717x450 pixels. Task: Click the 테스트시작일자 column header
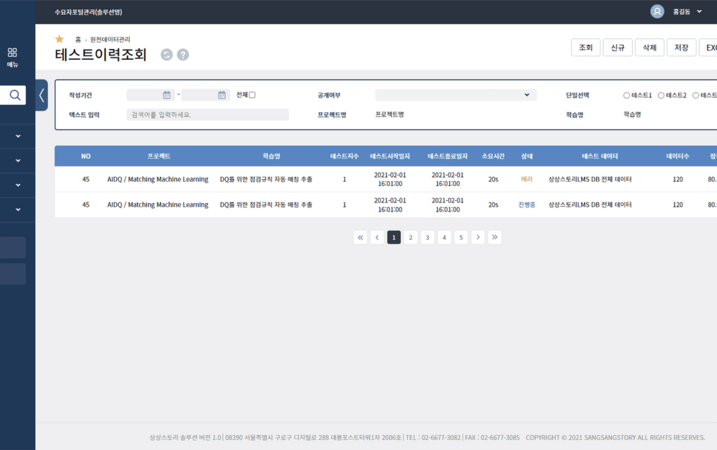point(390,156)
